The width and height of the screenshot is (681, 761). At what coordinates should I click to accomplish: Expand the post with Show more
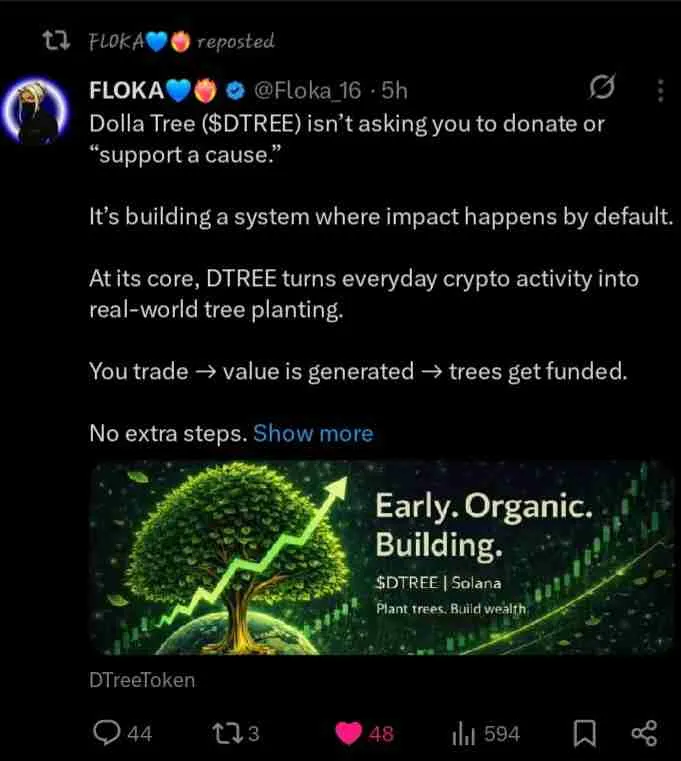tap(313, 433)
